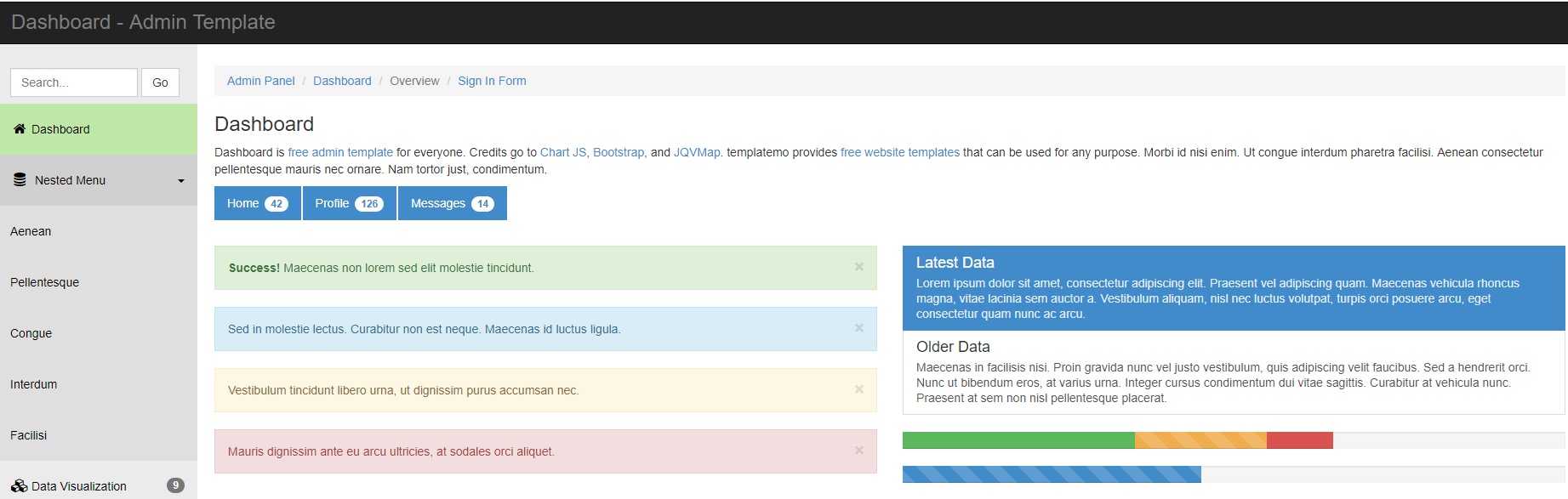Open the Pellentesque sidebar item
Image resolution: width=1568 pixels, height=499 pixels.
point(44,282)
